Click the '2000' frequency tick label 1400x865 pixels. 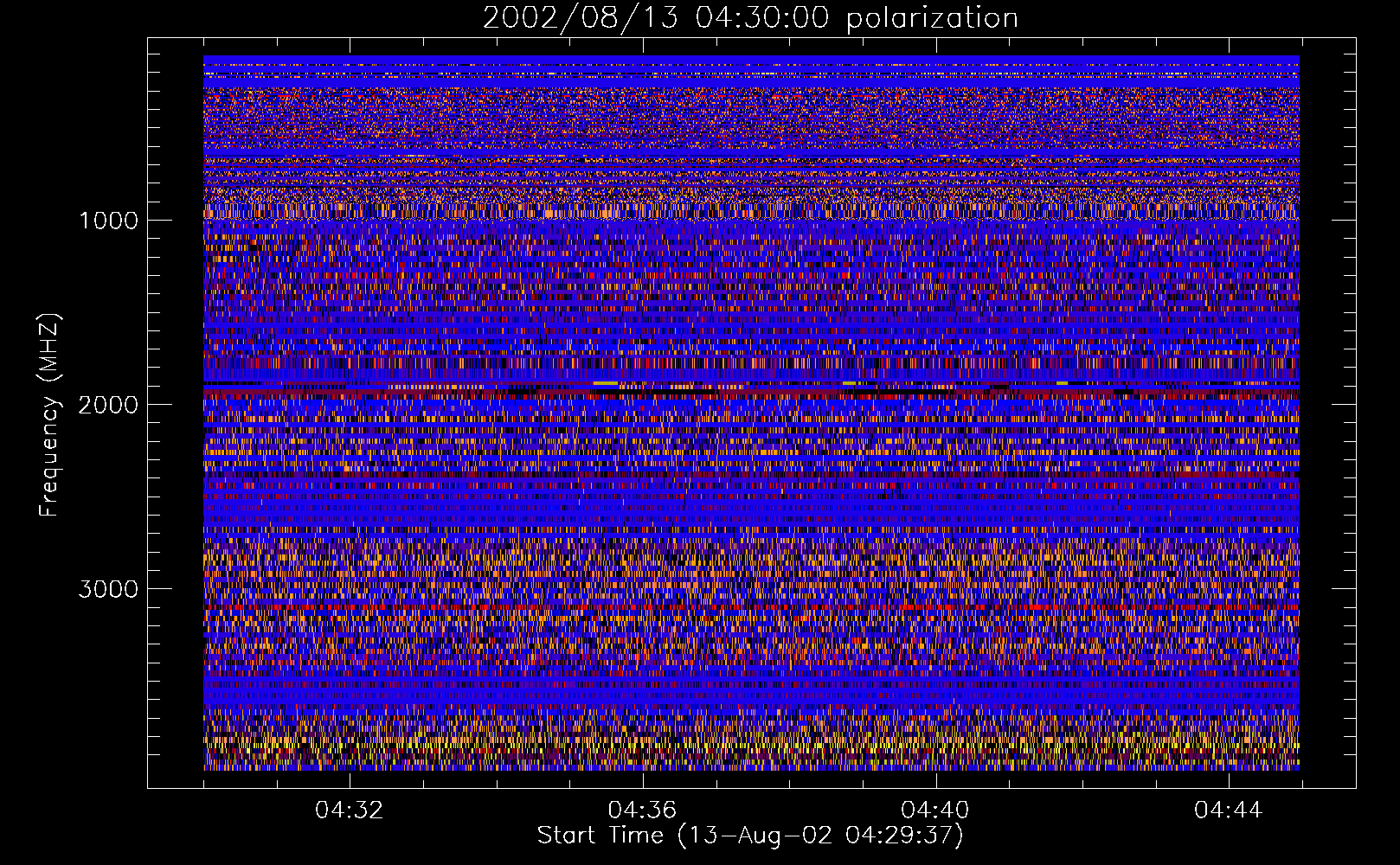108,405
